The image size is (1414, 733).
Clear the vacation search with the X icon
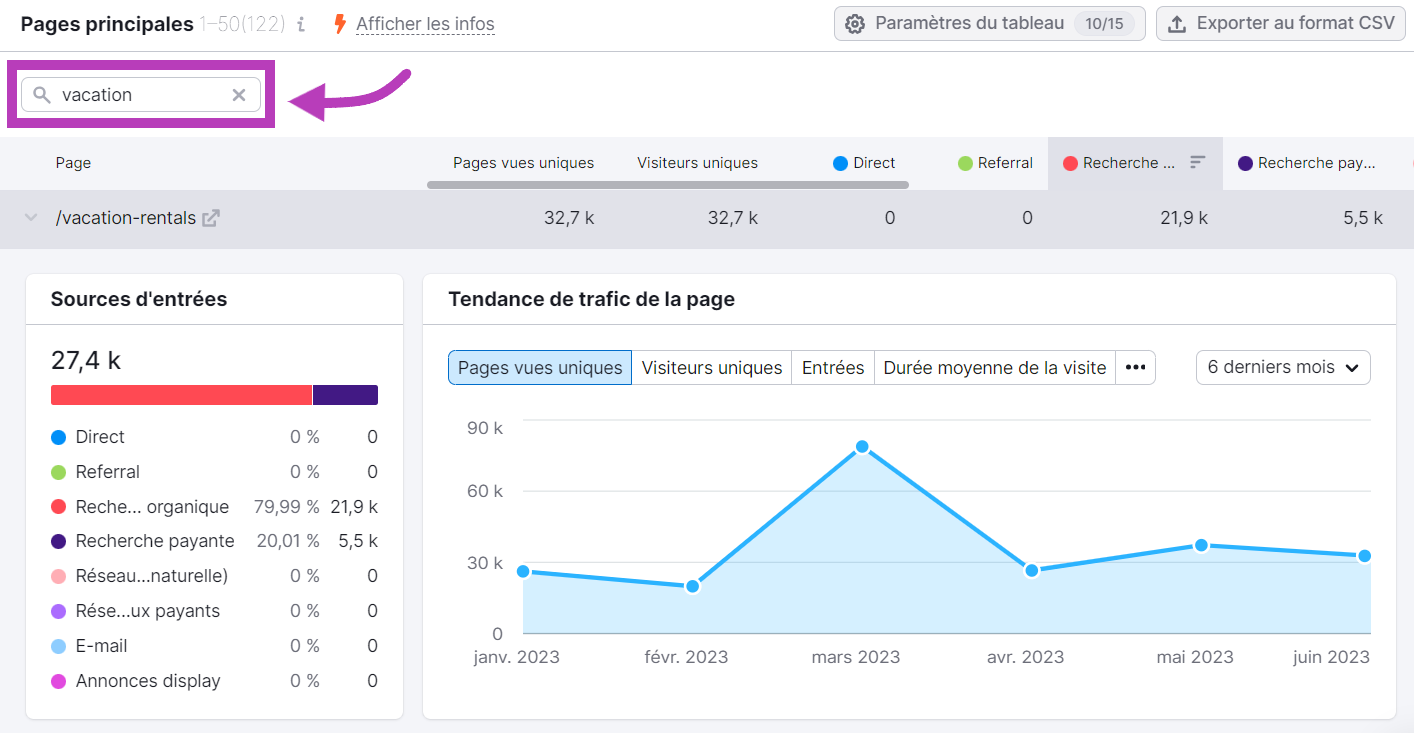238,94
